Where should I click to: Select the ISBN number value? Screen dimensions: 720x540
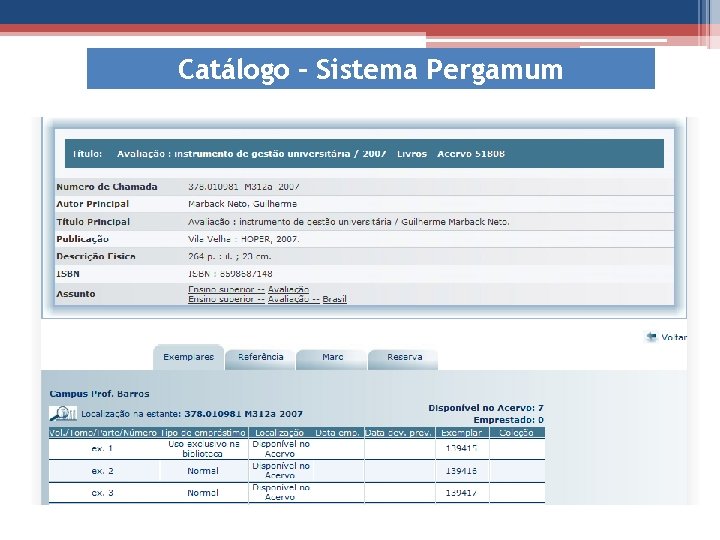pyautogui.click(x=230, y=274)
